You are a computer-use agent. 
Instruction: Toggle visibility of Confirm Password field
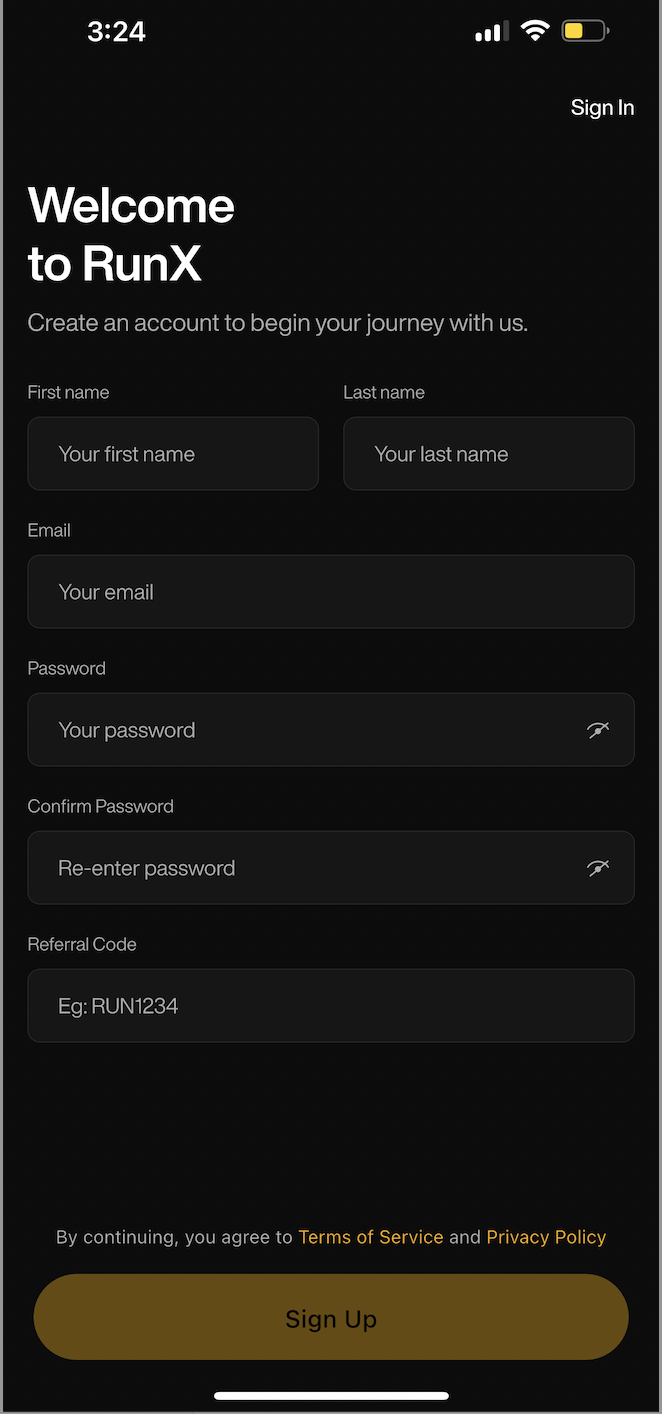click(598, 868)
